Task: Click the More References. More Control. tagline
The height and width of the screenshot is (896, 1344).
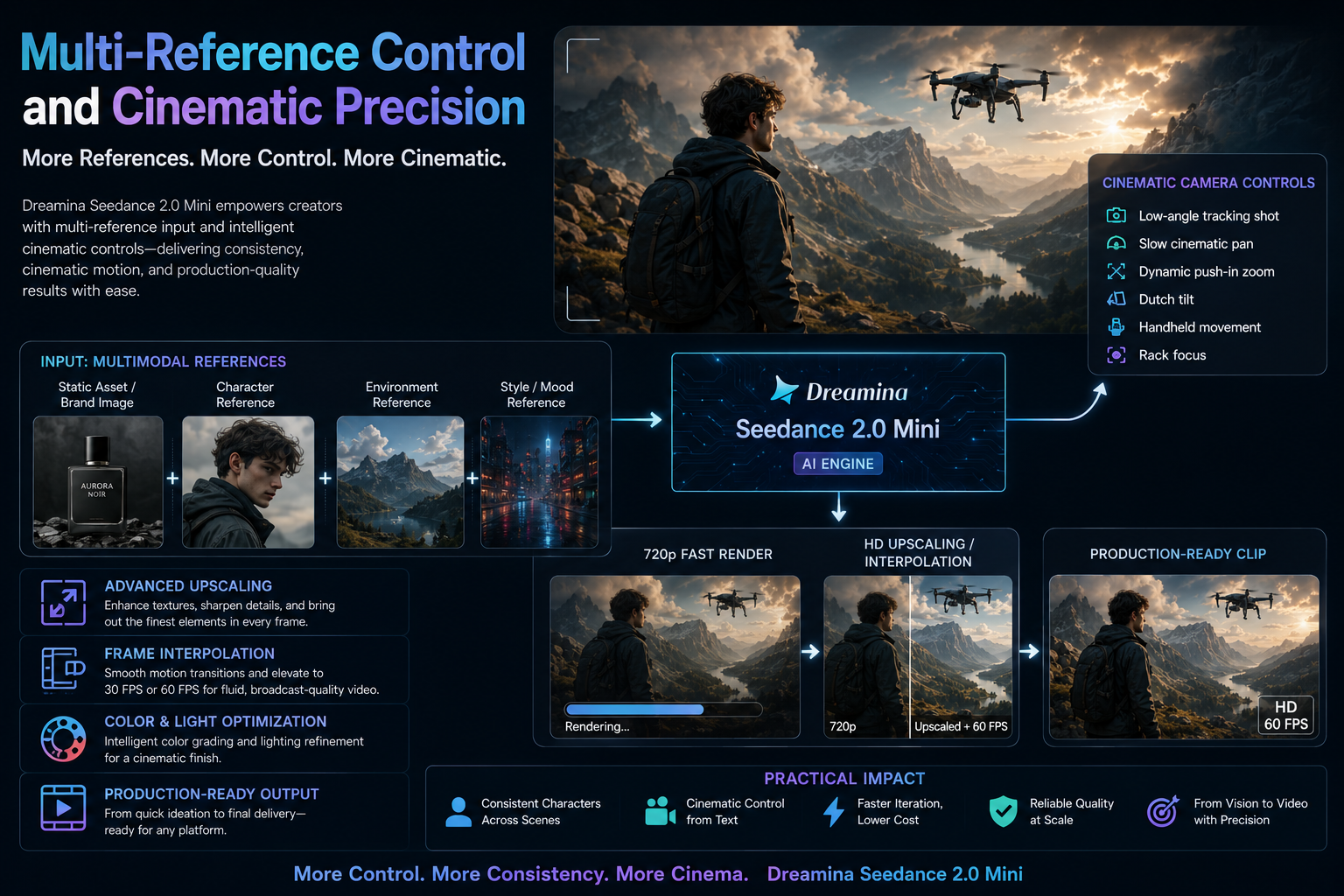Action: tap(264, 158)
